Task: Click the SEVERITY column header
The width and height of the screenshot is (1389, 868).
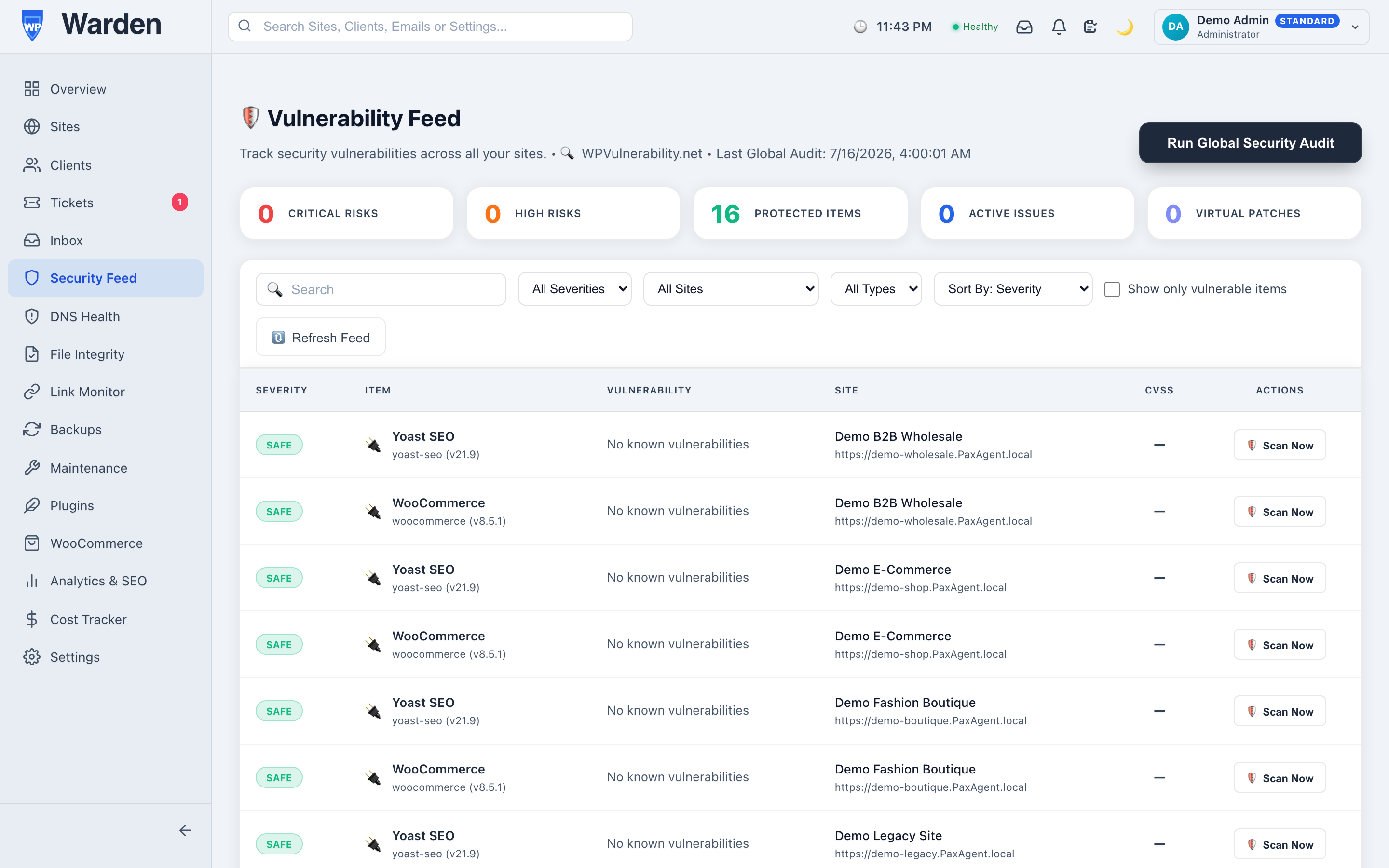Action: point(281,390)
